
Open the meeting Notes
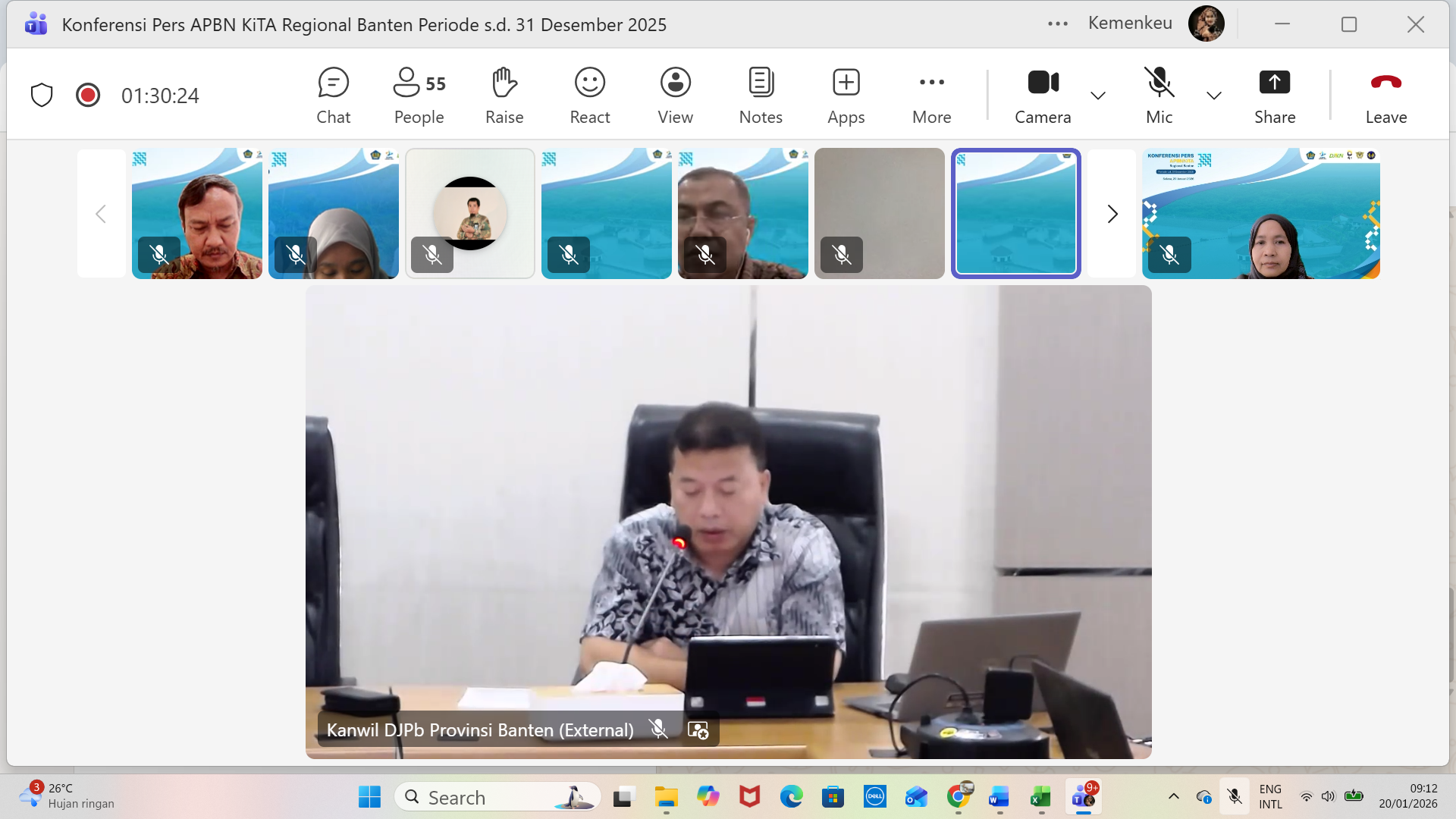[x=761, y=96]
